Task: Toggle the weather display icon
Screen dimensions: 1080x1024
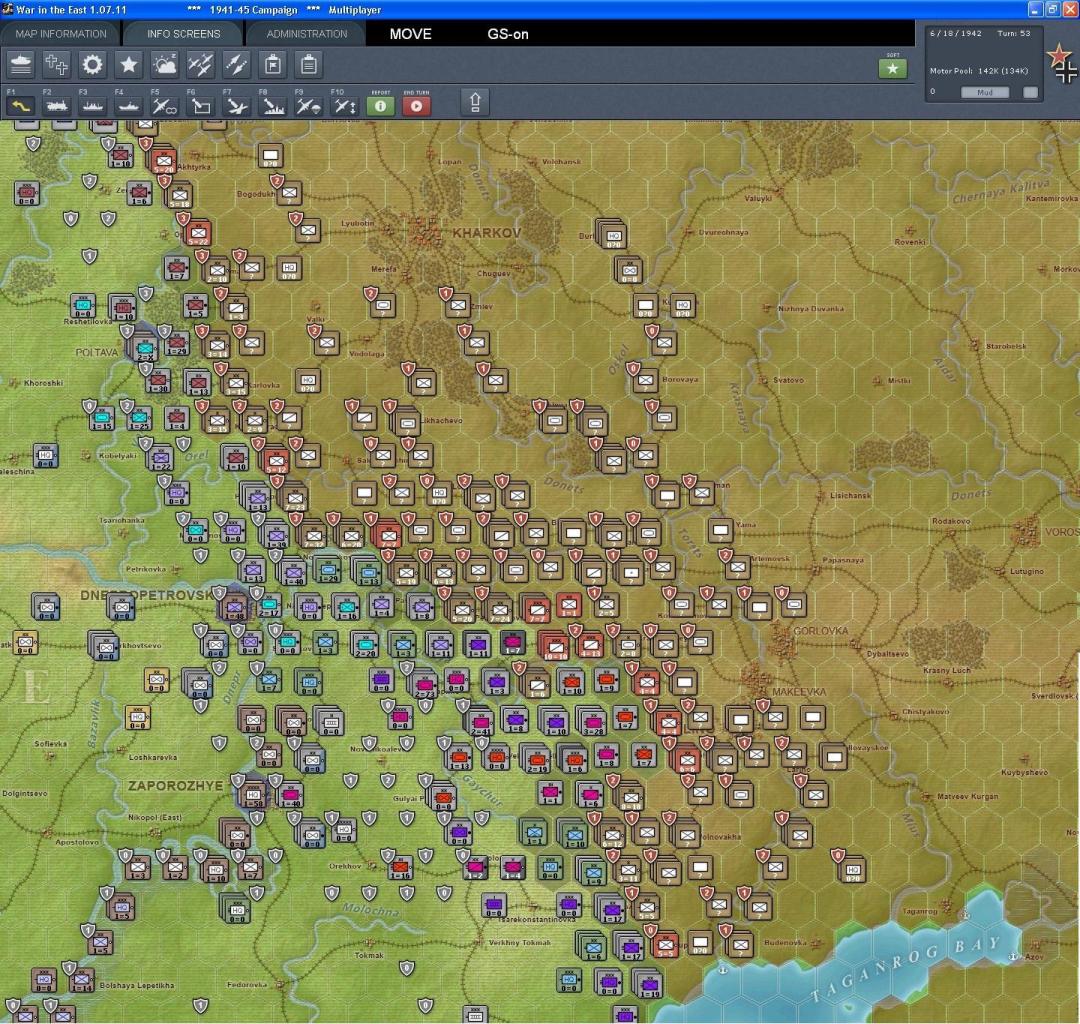Action: tap(164, 65)
